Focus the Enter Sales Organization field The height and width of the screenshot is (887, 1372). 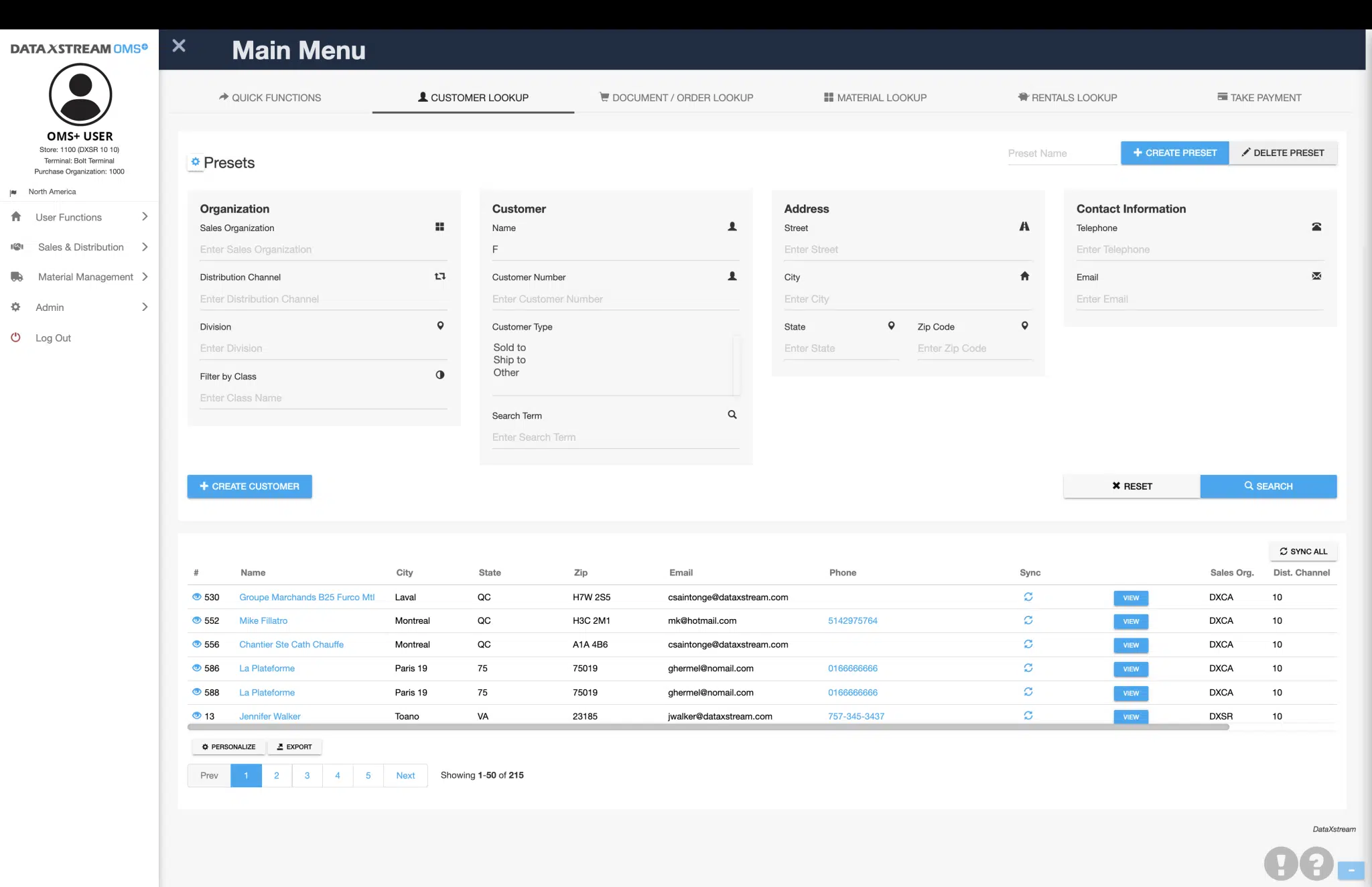(324, 250)
